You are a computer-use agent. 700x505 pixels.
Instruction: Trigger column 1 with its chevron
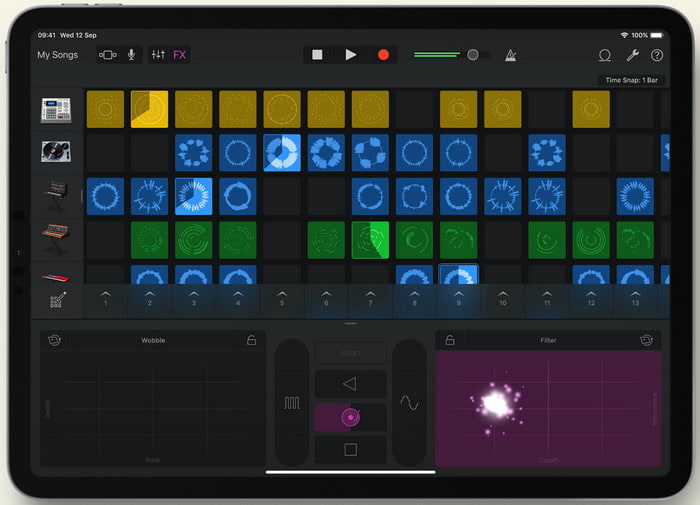pyautogui.click(x=105, y=297)
